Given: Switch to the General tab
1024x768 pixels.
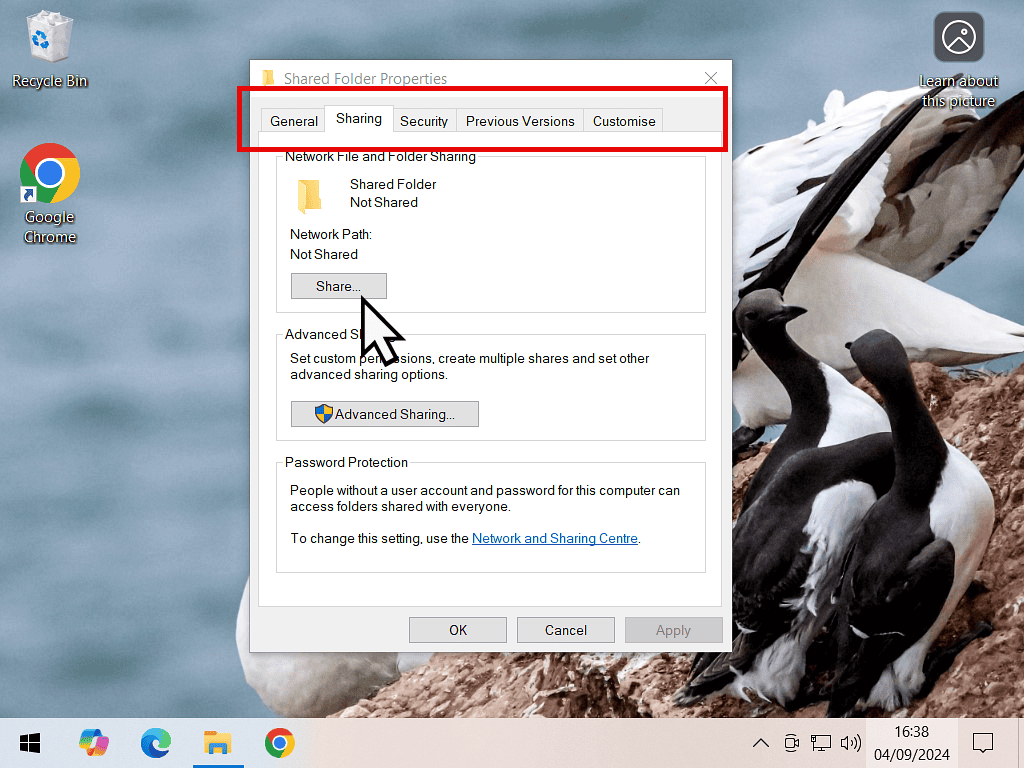Looking at the screenshot, I should coord(294,121).
